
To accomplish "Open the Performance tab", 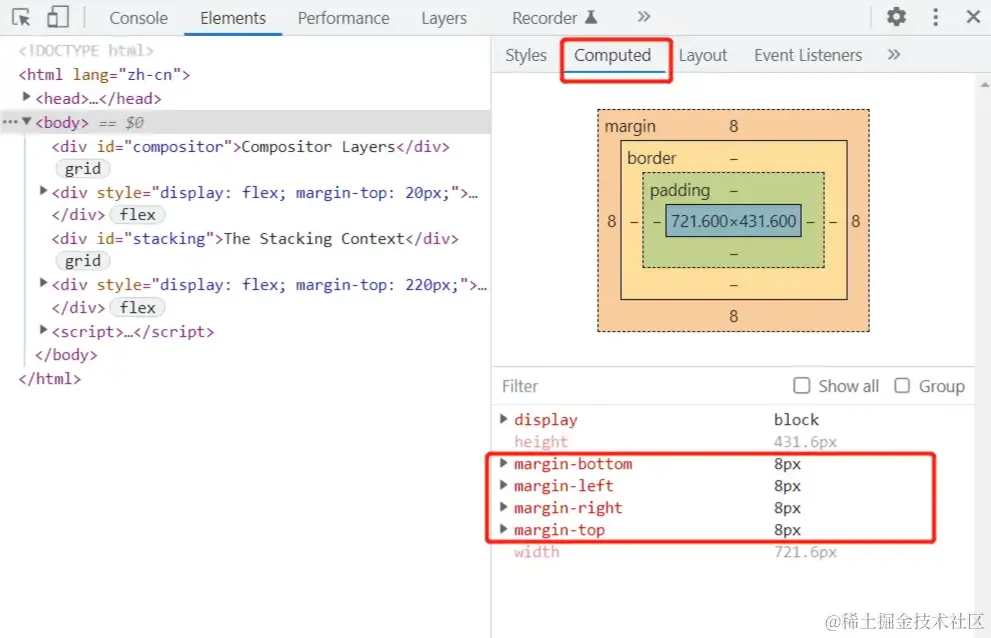I will pos(343,18).
